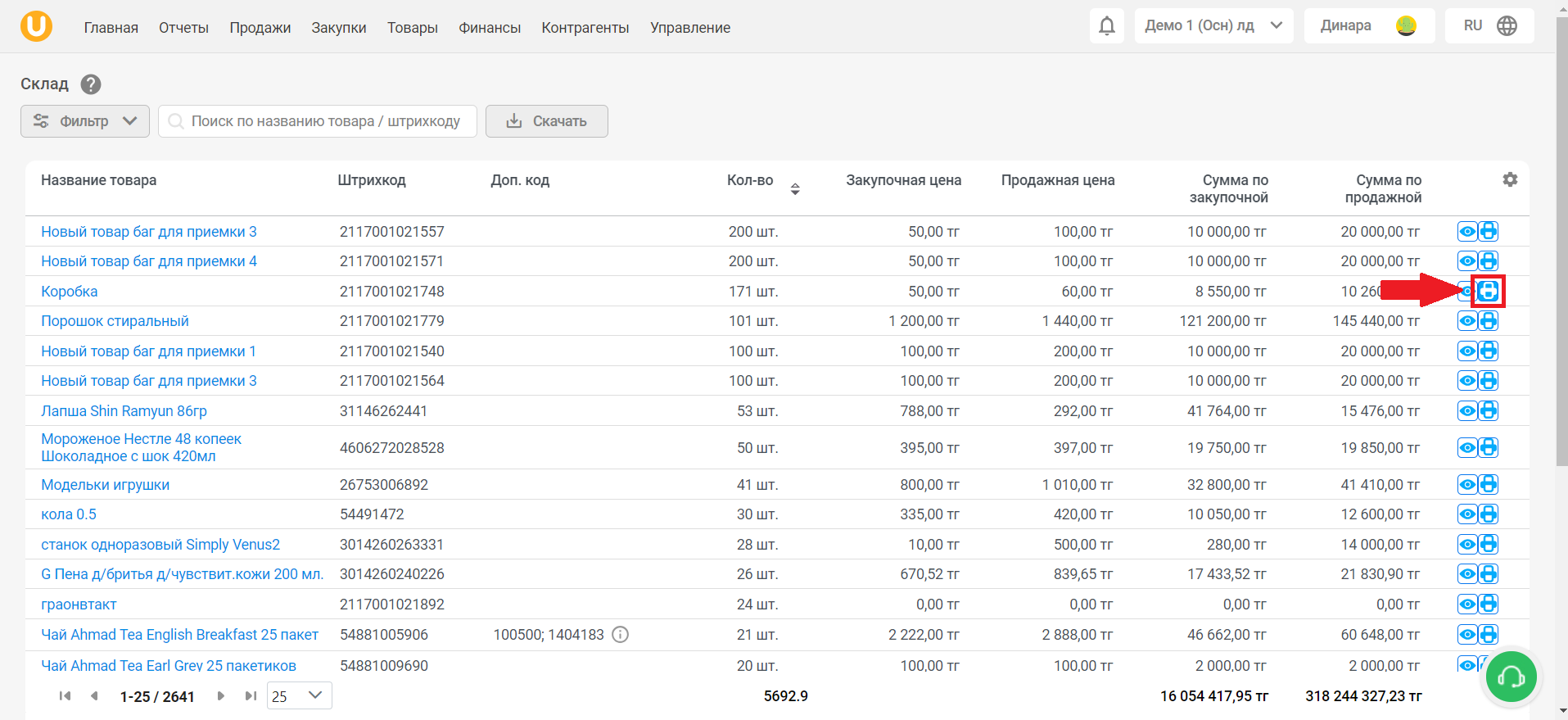The width and height of the screenshot is (1568, 720).
Task: Open rows per page 25 dropdown
Action: (x=299, y=695)
